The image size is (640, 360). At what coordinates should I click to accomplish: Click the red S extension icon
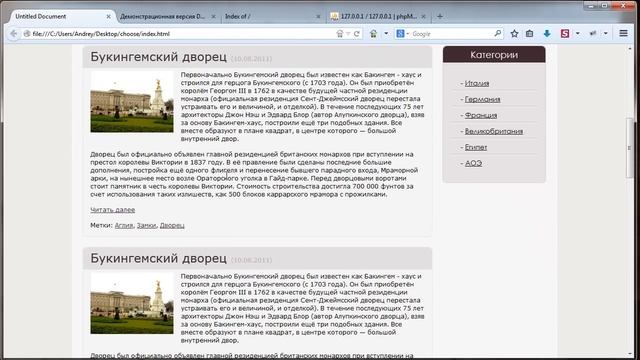point(565,34)
